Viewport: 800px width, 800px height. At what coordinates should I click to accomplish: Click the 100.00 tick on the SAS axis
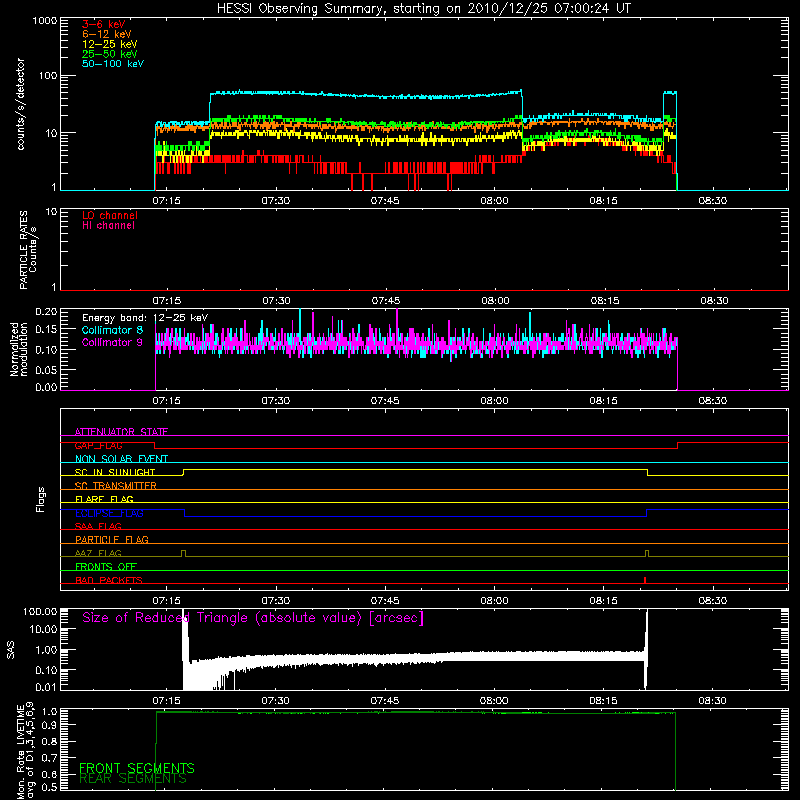click(x=40, y=612)
